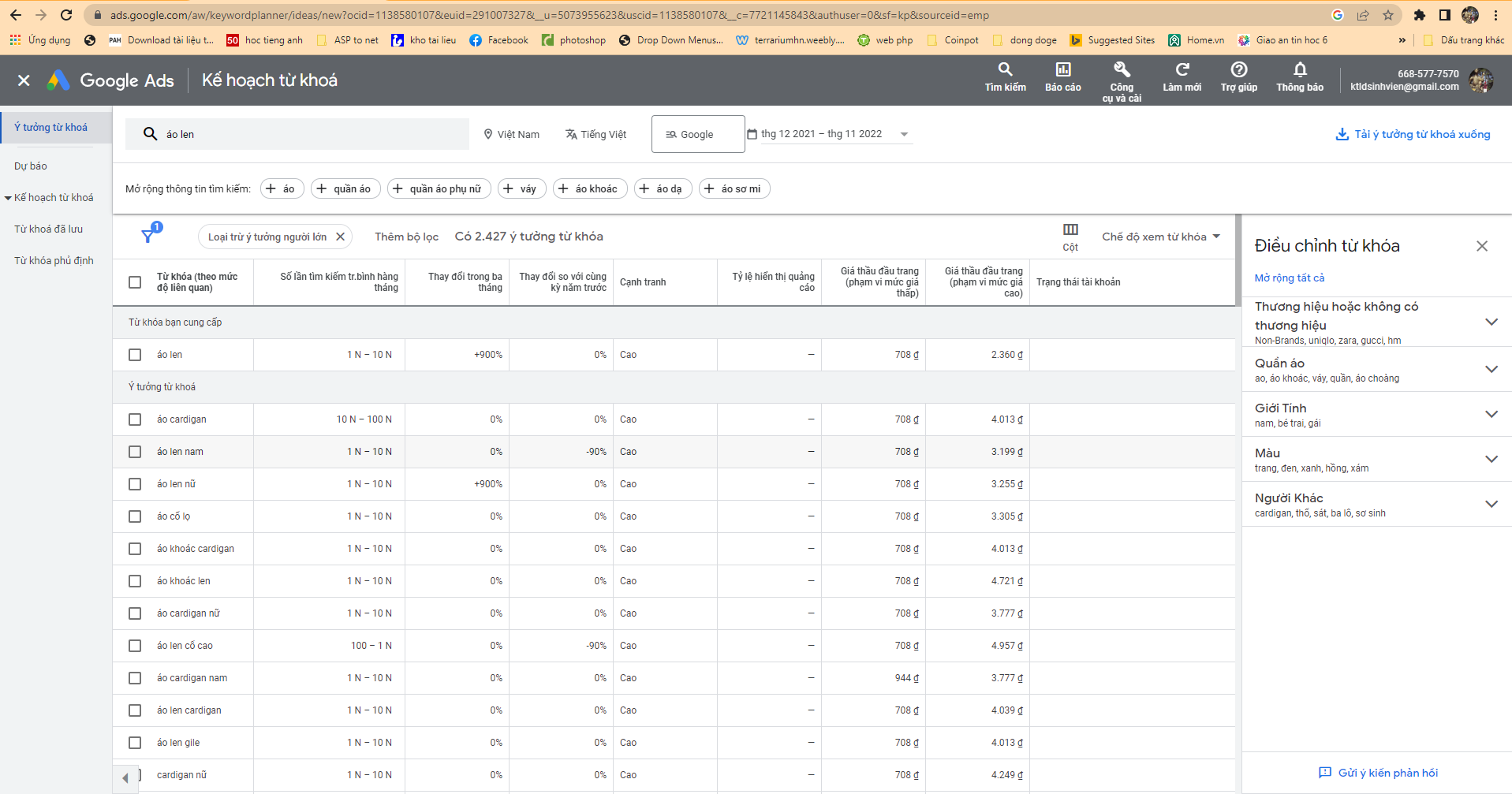Click the Google Ads logo
The image size is (1512, 794).
tap(110, 80)
